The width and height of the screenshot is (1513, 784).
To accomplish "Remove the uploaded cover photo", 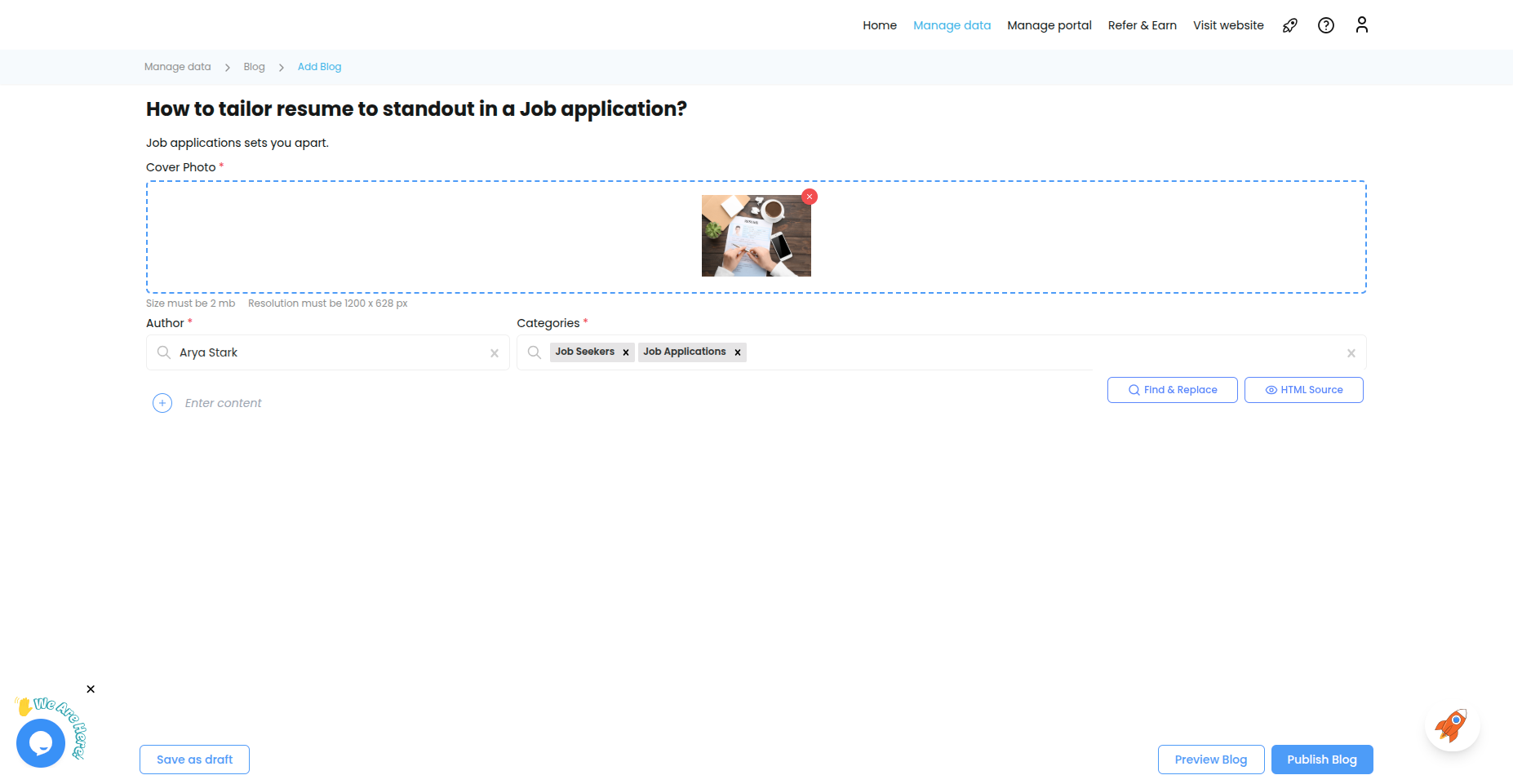I will (x=809, y=197).
